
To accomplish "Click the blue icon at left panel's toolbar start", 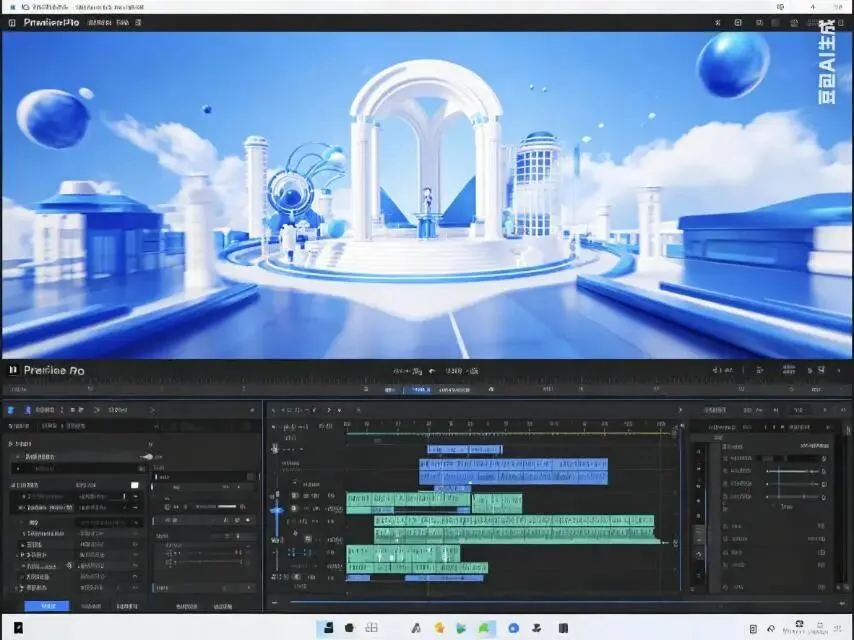I will pyautogui.click(x=10, y=410).
